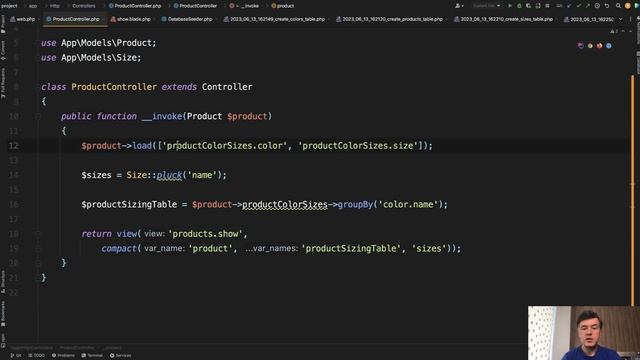Click the presenter webcam thumbnail
640x360 pixels.
click(584, 333)
